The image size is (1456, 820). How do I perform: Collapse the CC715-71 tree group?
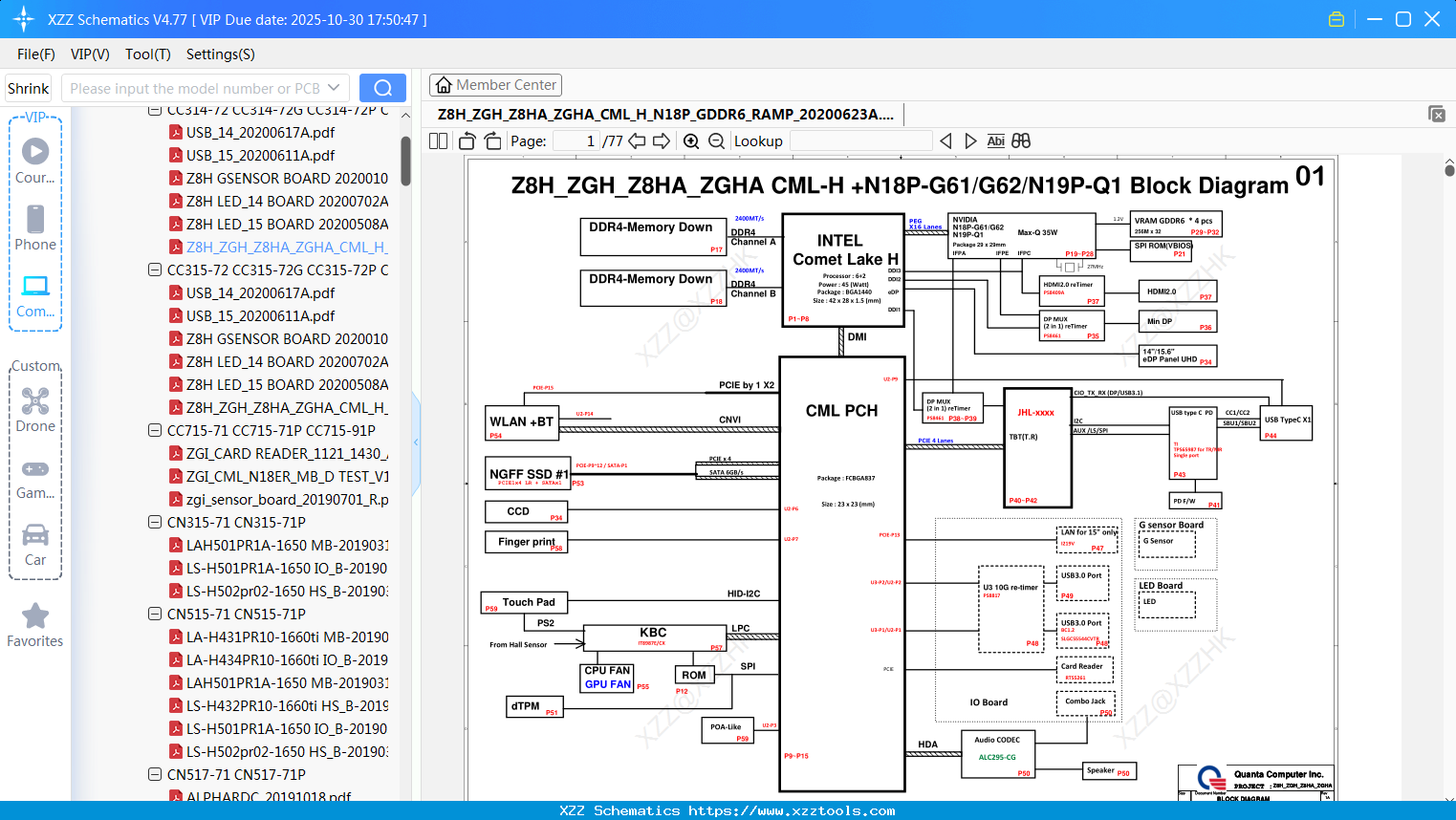tap(155, 430)
